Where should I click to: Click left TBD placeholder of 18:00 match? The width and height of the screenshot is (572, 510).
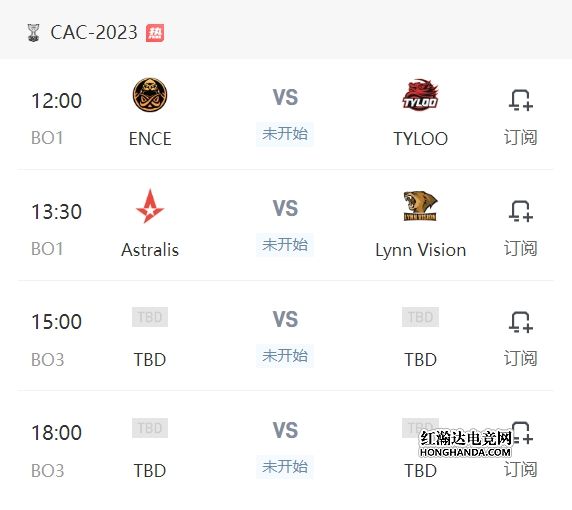point(150,428)
